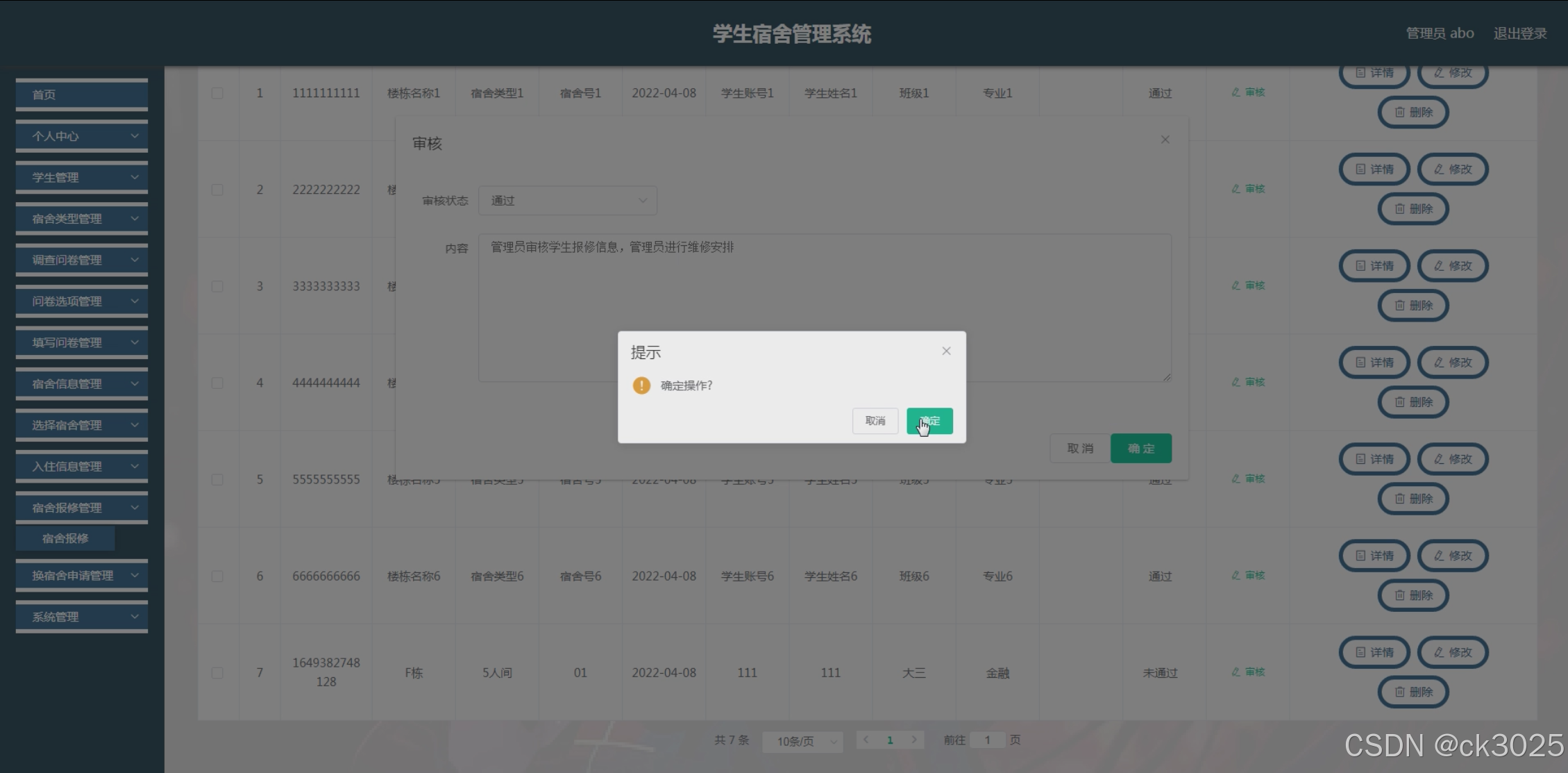
Task: Select the 宿舍报修 submenu item
Action: click(x=65, y=538)
